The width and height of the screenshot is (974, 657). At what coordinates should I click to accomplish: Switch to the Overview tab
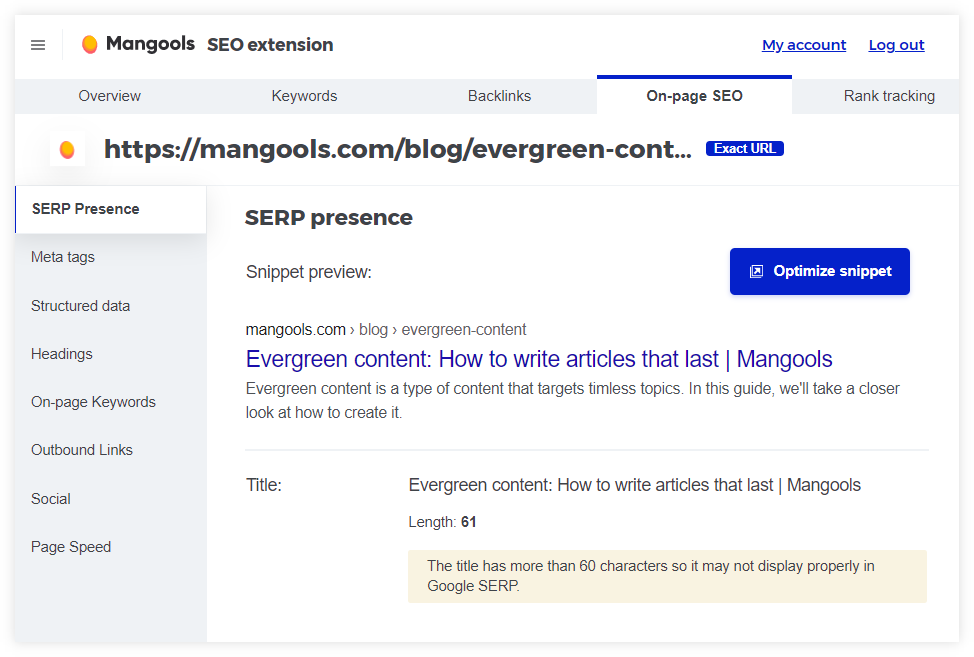[x=109, y=96]
